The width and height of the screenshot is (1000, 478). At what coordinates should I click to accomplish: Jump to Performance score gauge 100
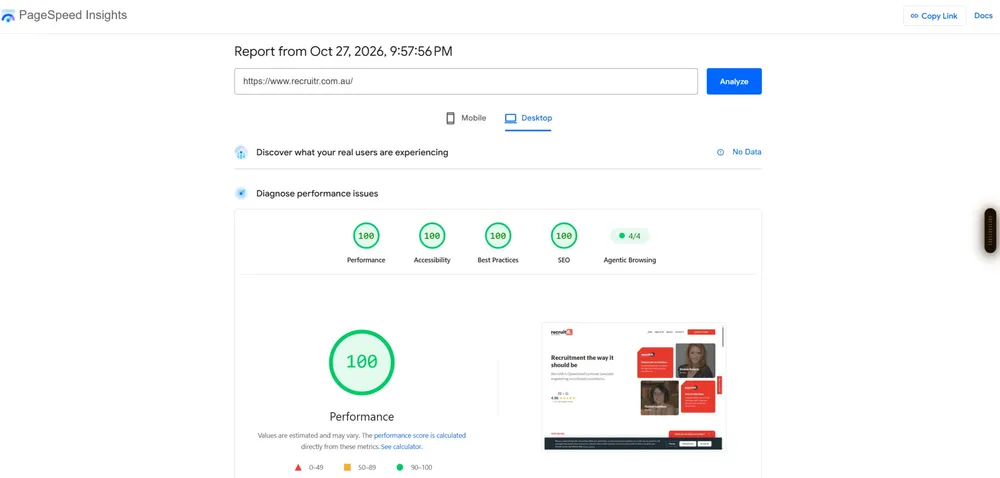click(x=366, y=236)
